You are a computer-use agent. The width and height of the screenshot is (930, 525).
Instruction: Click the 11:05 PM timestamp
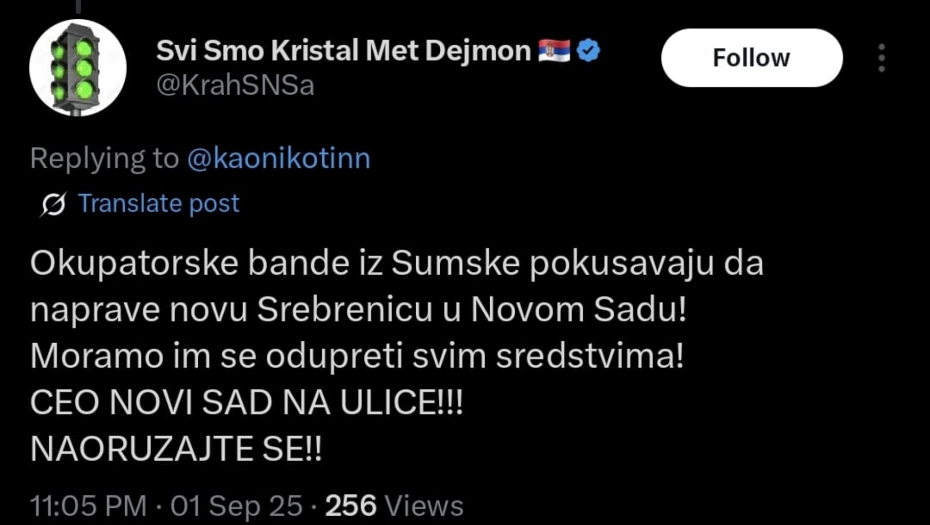pyautogui.click(x=89, y=505)
